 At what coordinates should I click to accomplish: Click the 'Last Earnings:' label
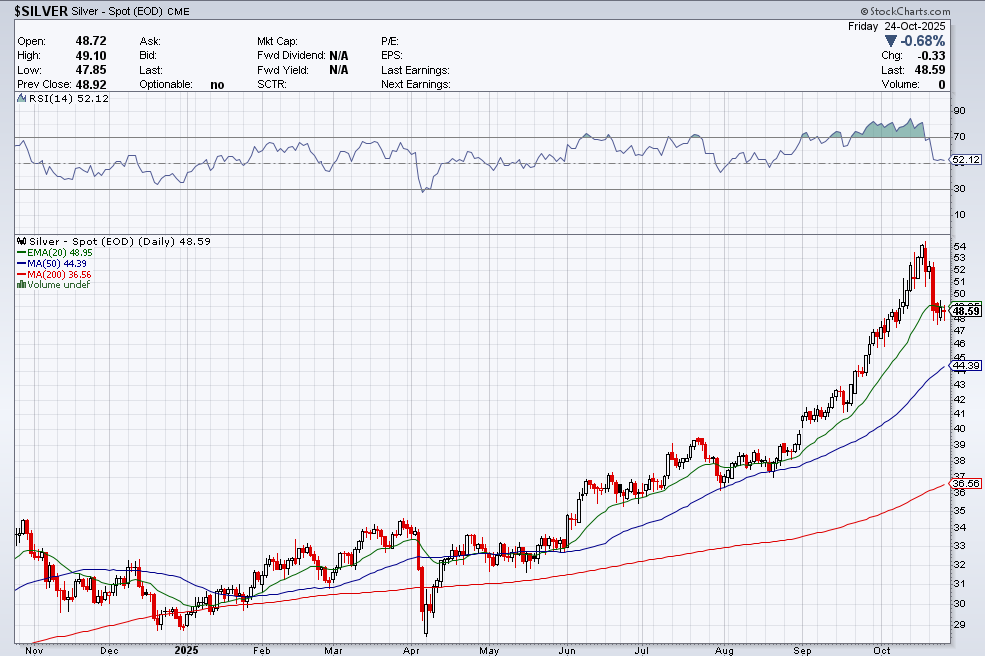click(x=415, y=70)
